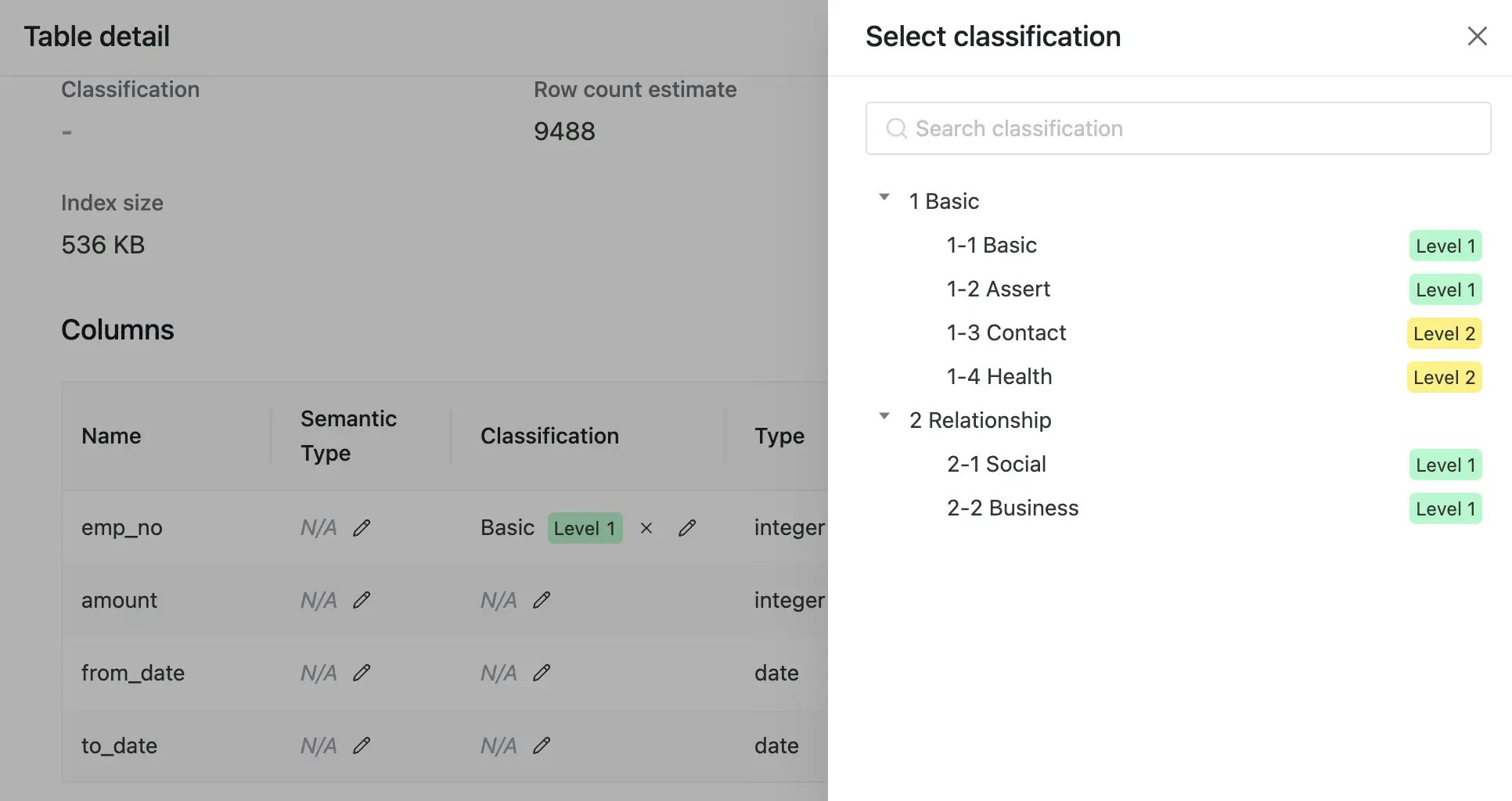Click the Type column header

(779, 436)
